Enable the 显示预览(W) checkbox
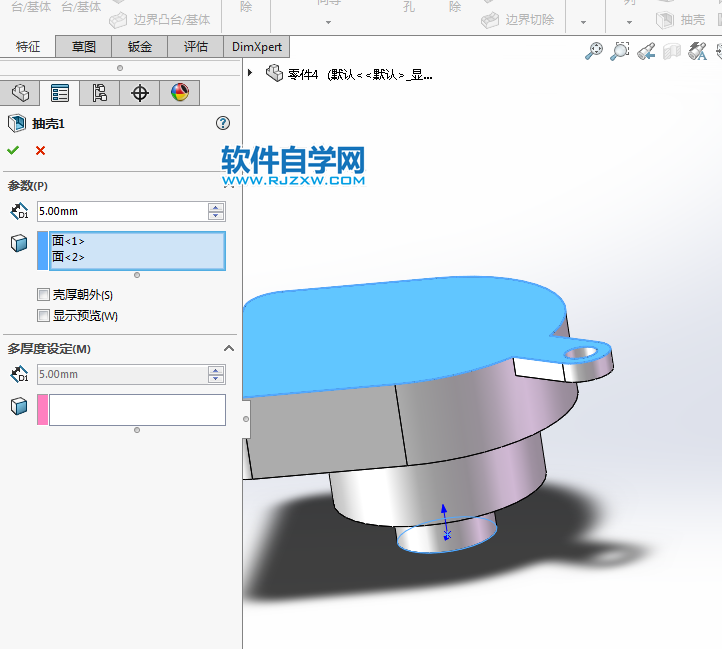Viewport: 722px width, 649px height. click(43, 316)
